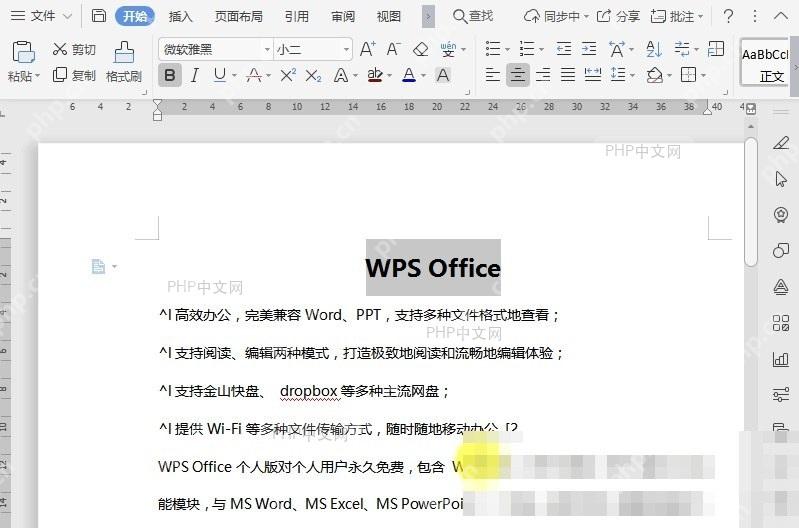This screenshot has height=528, width=799.
Task: Click the decrease indent icon
Action: 564,49
